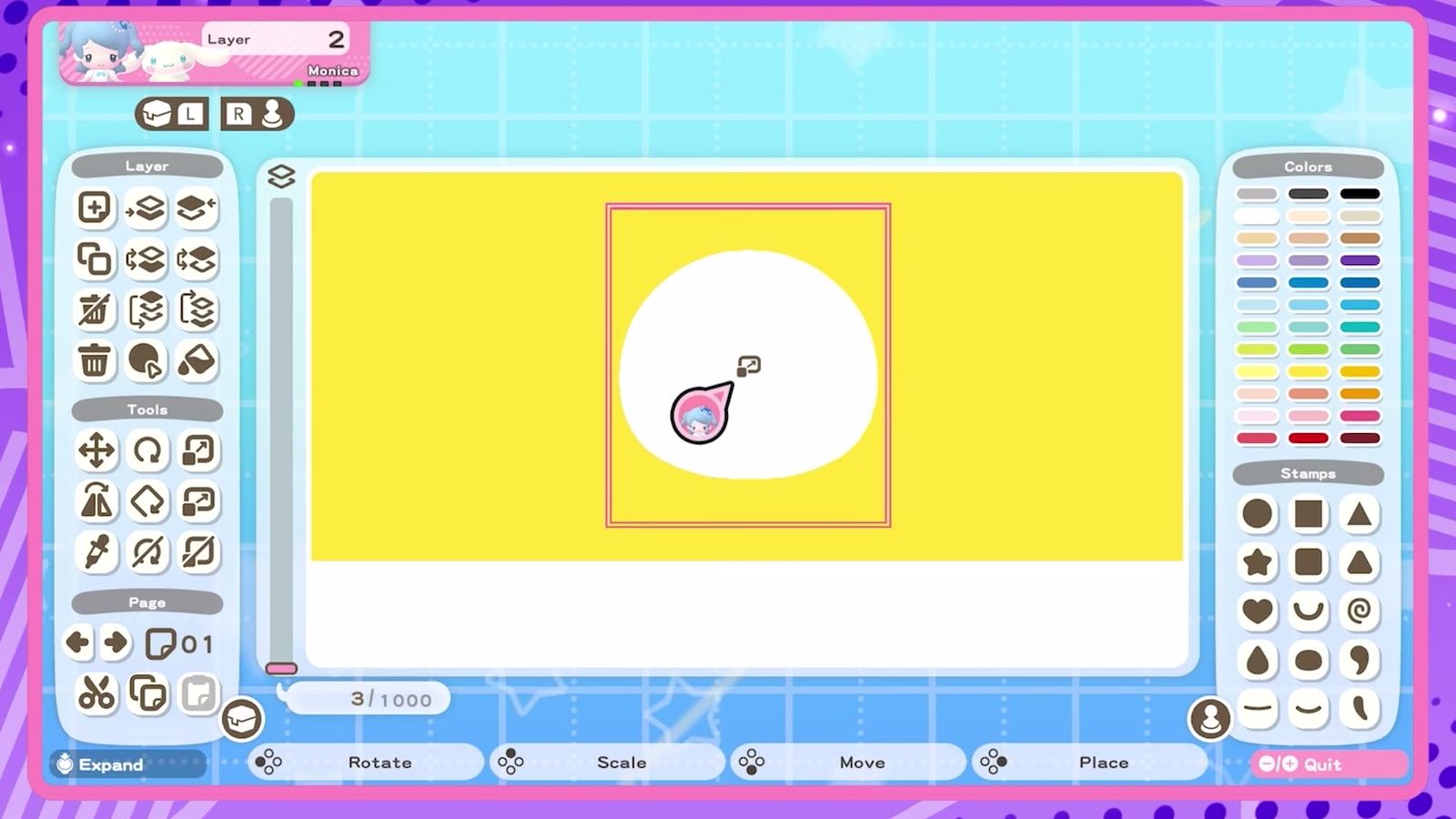Click the pink Quit button
The height and width of the screenshot is (819, 1456).
click(x=1329, y=764)
